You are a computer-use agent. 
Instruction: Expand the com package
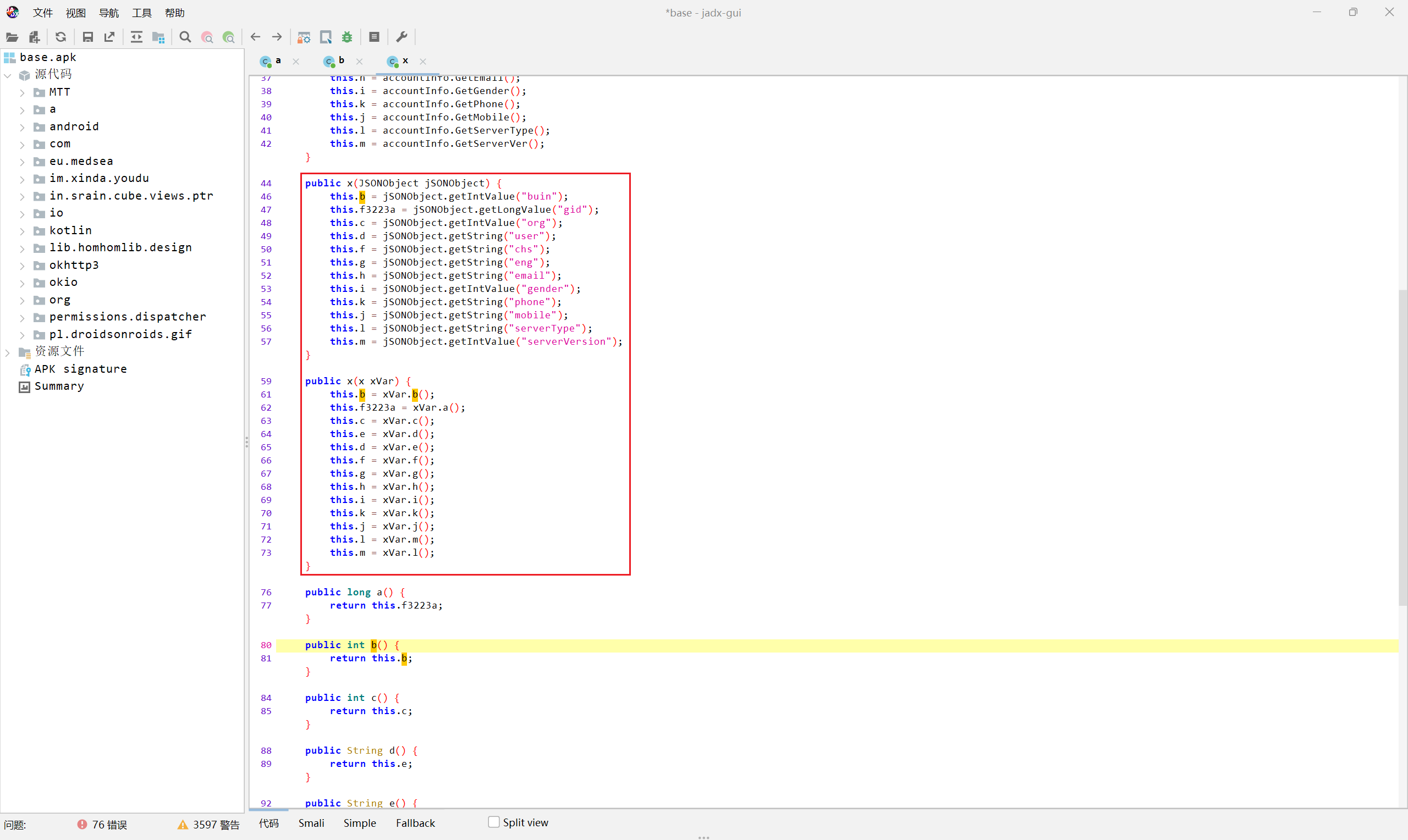pyautogui.click(x=22, y=145)
